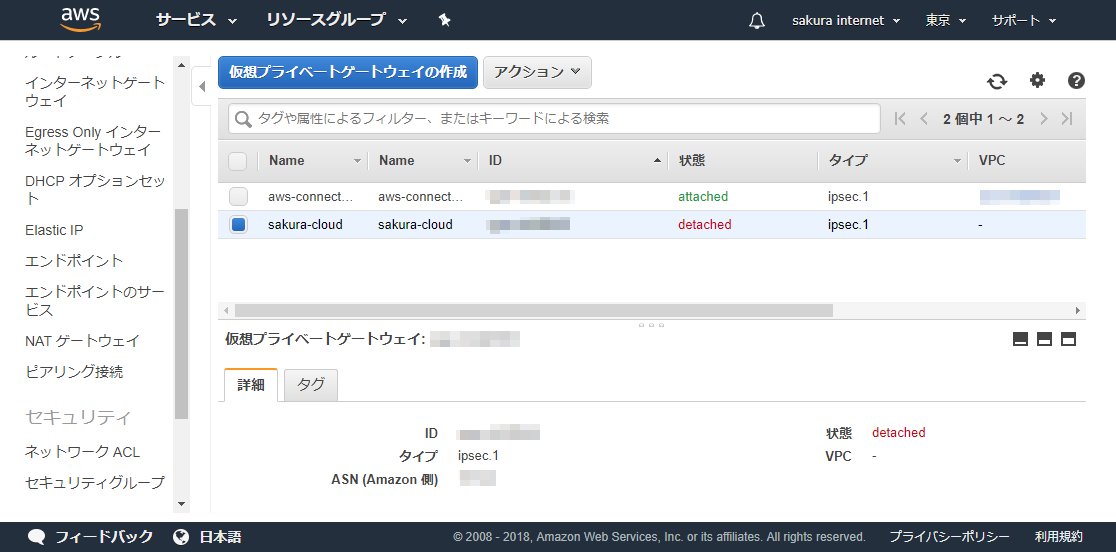
Task: Open the notifications bell icon
Action: coord(756,21)
